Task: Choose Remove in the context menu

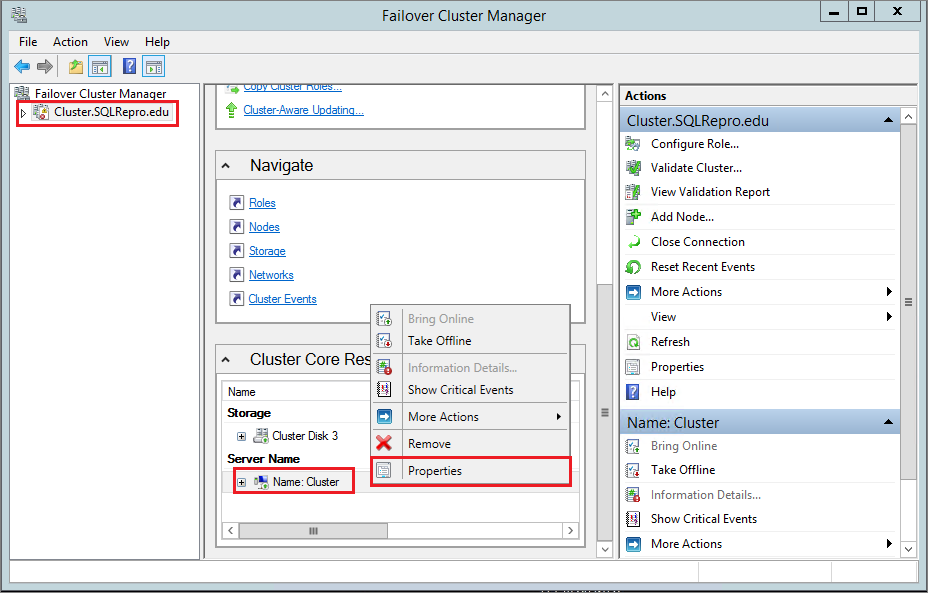Action: [x=469, y=444]
